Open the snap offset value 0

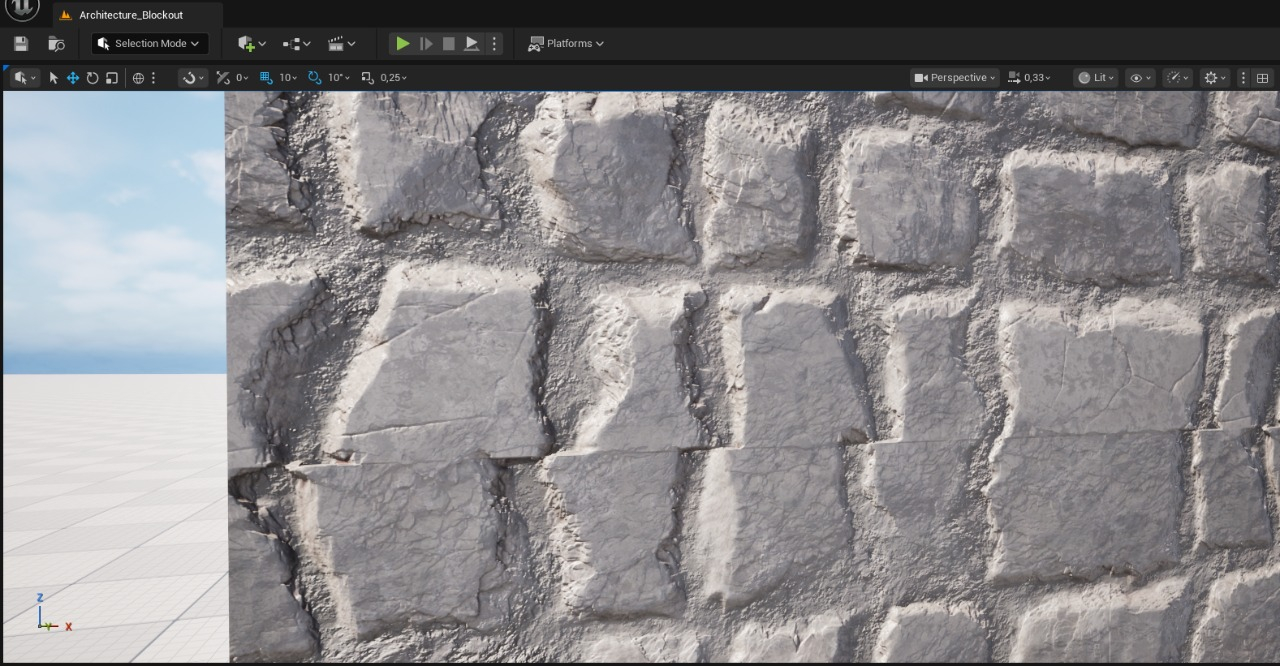pos(242,78)
